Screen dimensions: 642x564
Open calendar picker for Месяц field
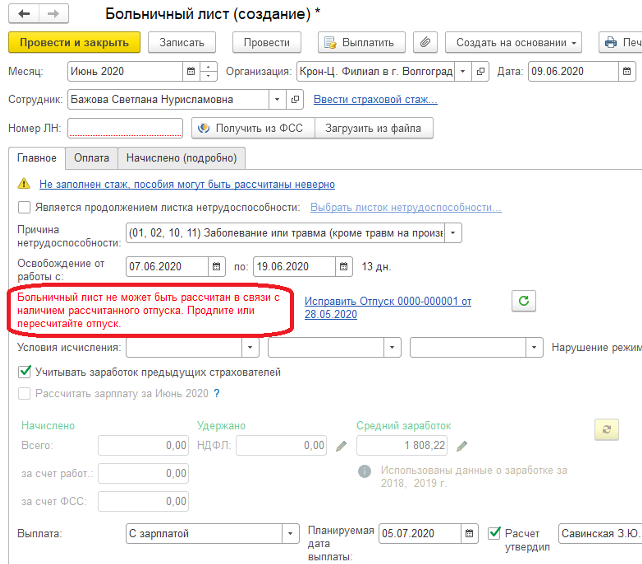191,71
